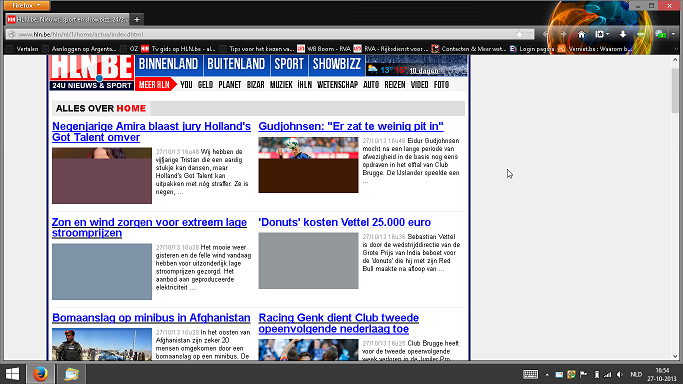Image resolution: width=683 pixels, height=384 pixels.
Task: Go back one page with the arrow
Action: point(545,34)
